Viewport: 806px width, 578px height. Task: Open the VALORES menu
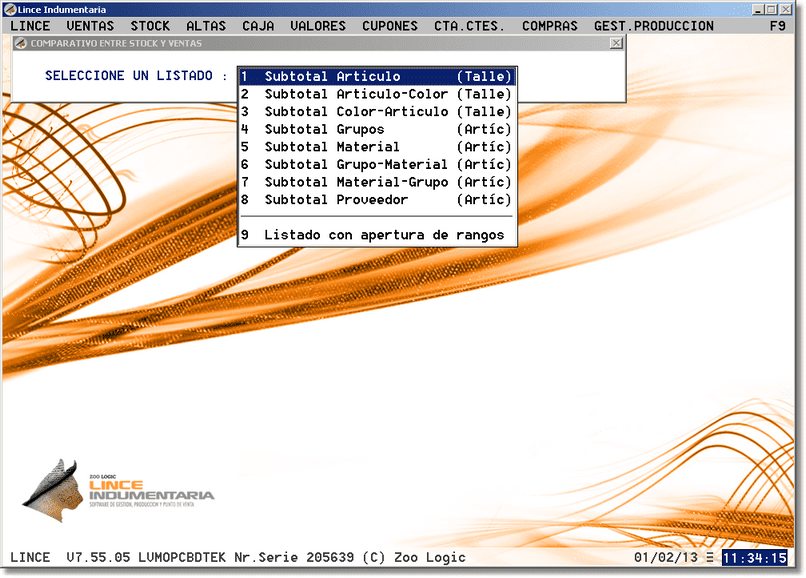pyautogui.click(x=318, y=26)
